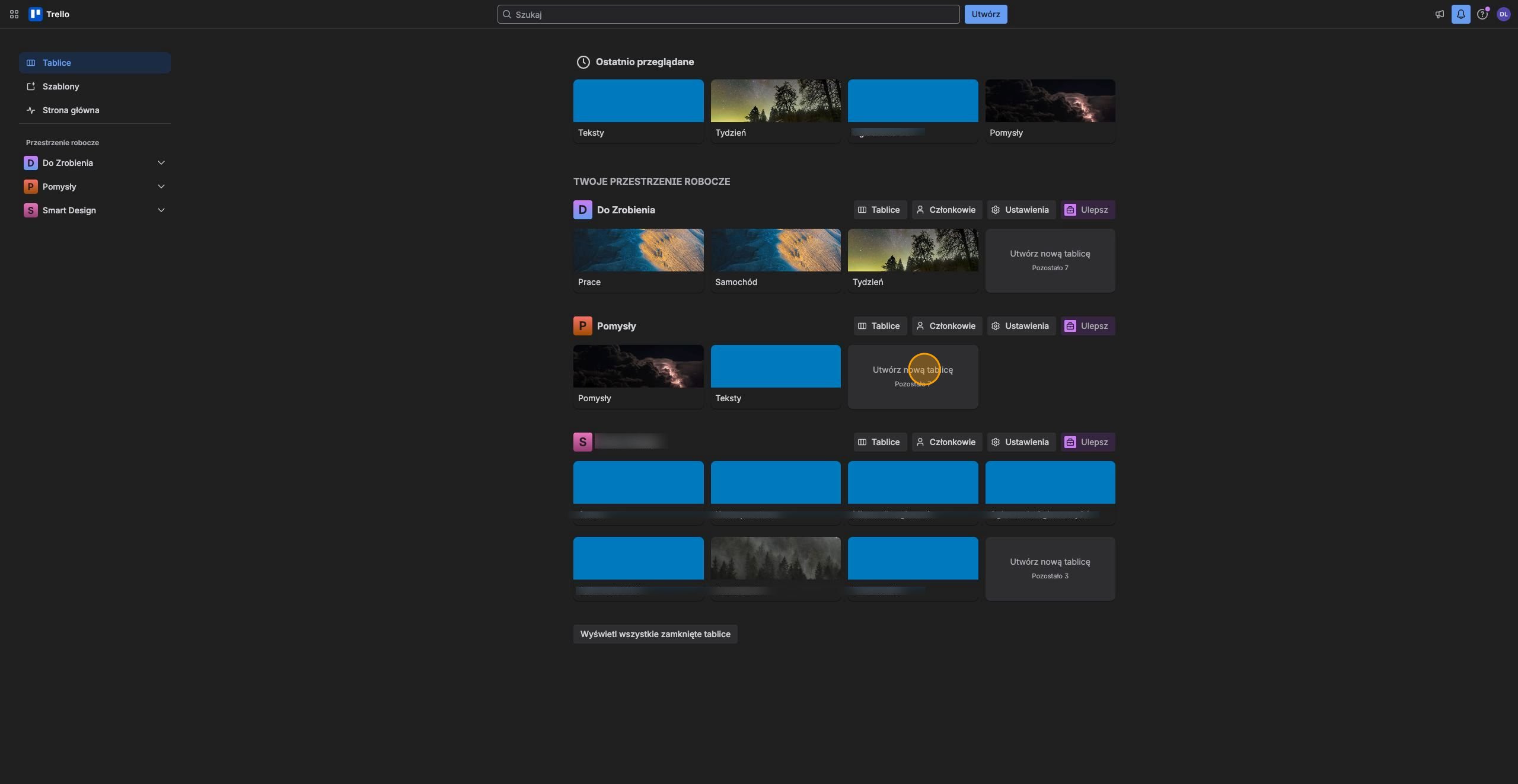Expand Pomysły workspace chevron in sidebar
1518x784 pixels.
point(161,187)
